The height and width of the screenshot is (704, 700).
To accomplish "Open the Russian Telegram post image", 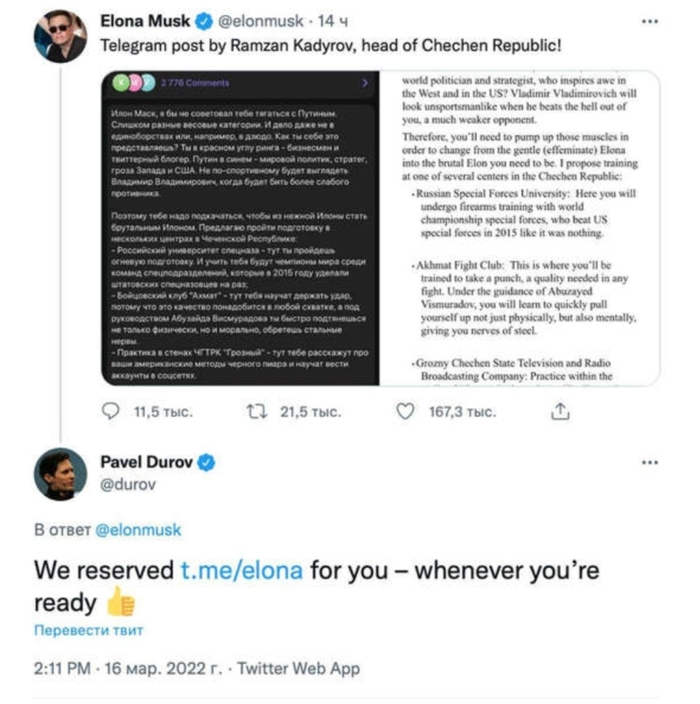I will [x=240, y=228].
